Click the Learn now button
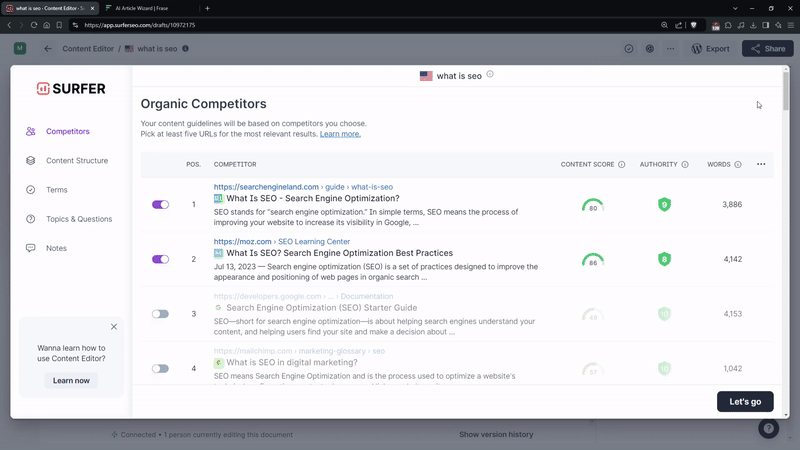This screenshot has width=800, height=450. [71, 381]
